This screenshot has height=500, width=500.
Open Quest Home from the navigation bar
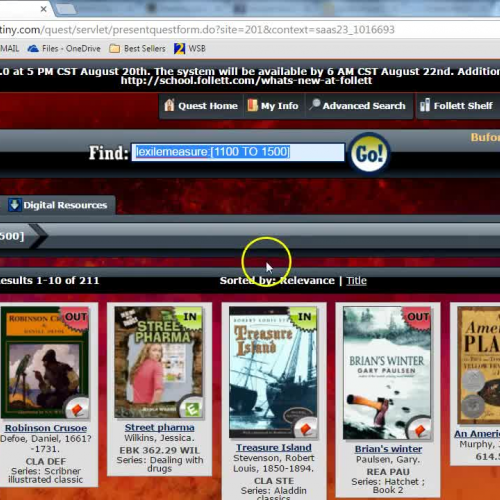201,106
